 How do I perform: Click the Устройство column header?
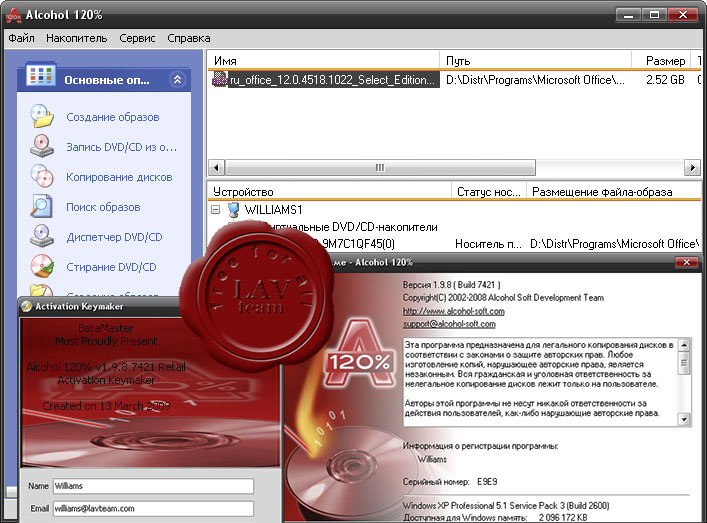click(329, 192)
